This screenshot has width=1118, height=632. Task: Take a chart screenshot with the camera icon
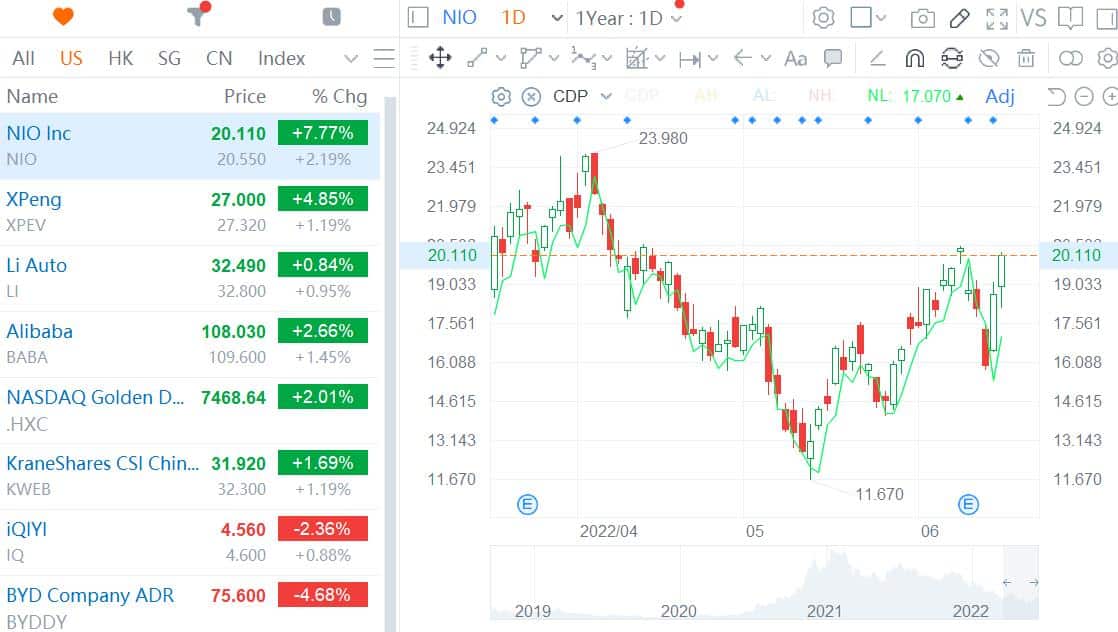[923, 17]
